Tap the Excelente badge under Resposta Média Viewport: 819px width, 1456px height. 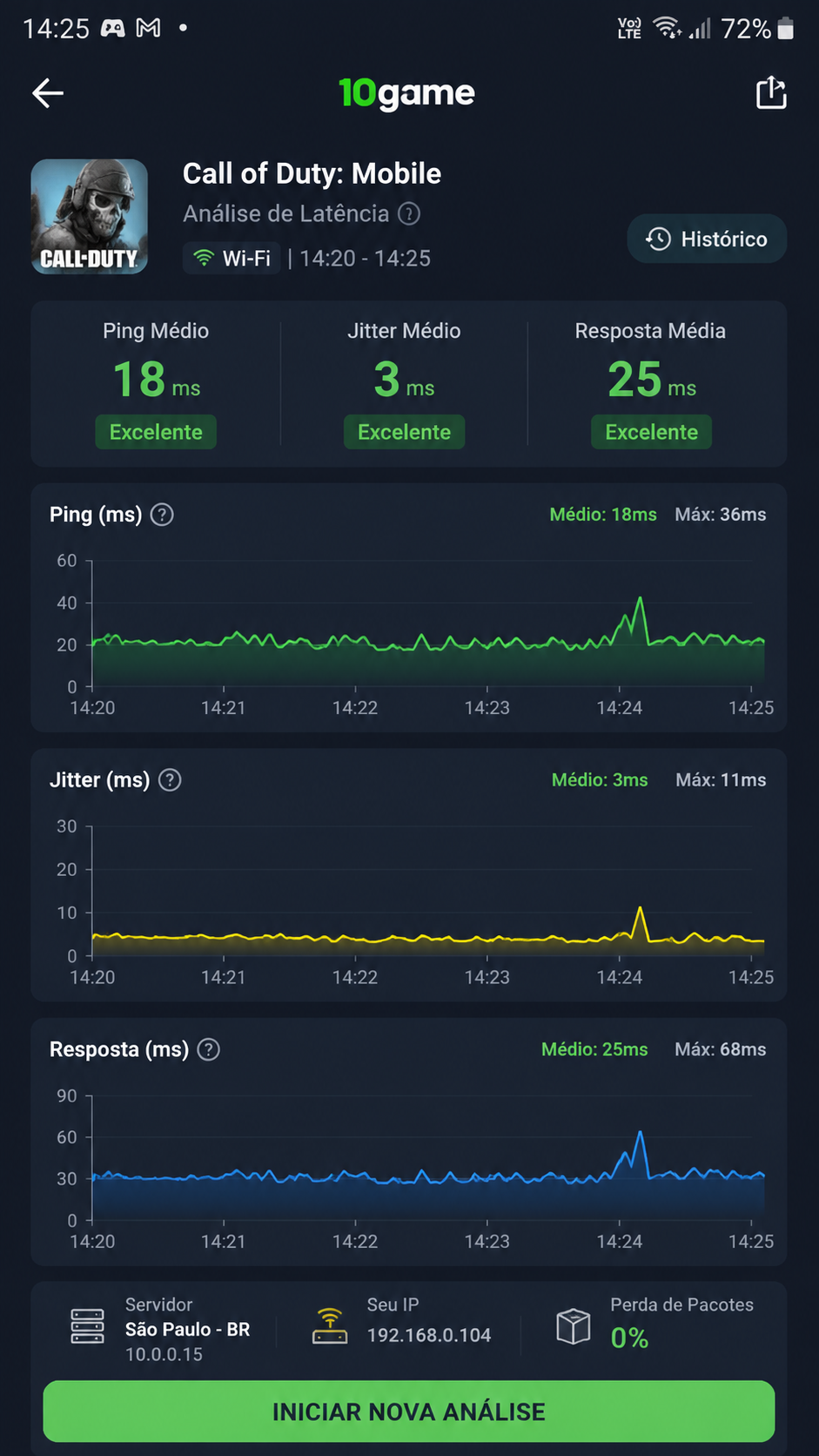[x=651, y=432]
